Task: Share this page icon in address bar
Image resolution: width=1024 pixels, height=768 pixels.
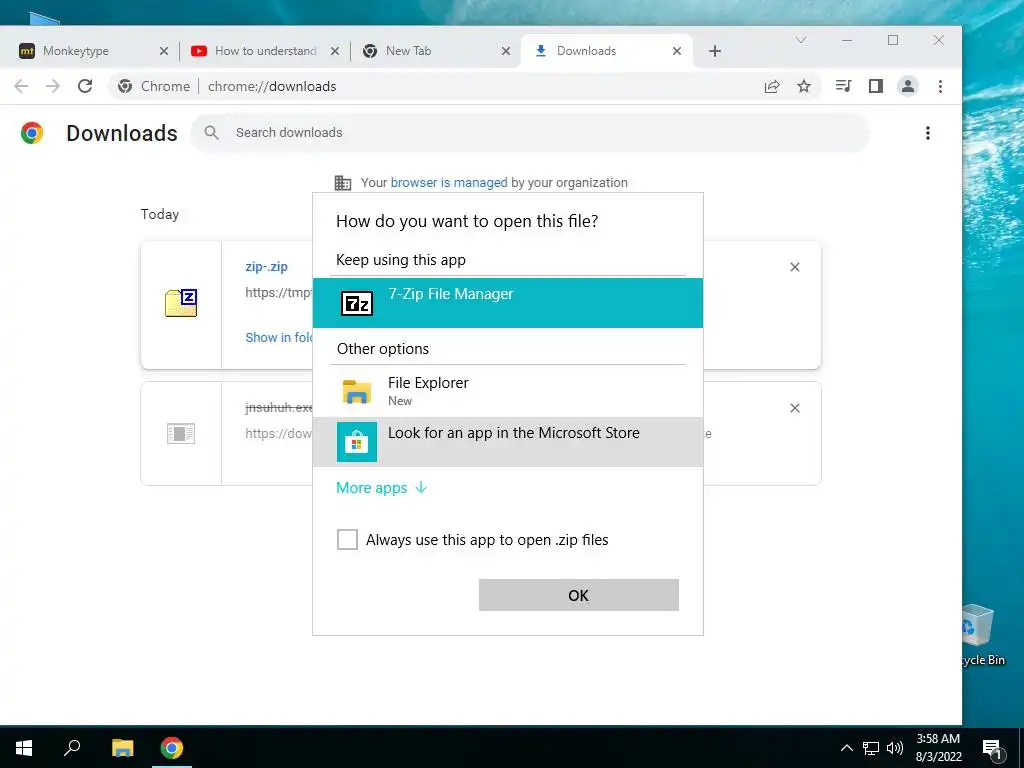Action: click(x=772, y=86)
